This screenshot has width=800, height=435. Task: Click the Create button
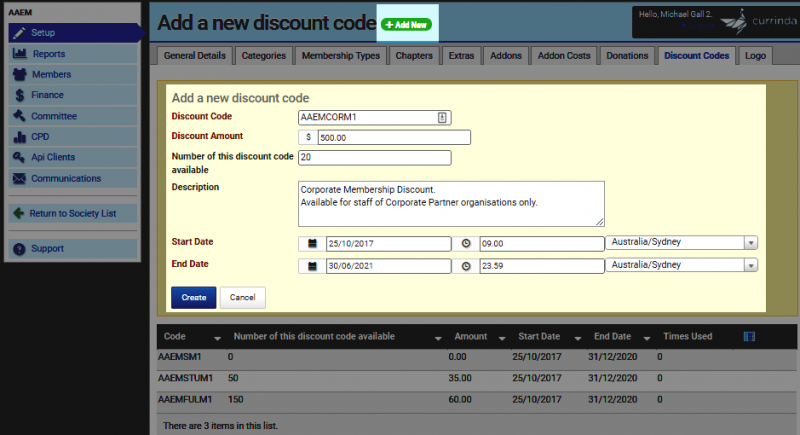tap(194, 297)
